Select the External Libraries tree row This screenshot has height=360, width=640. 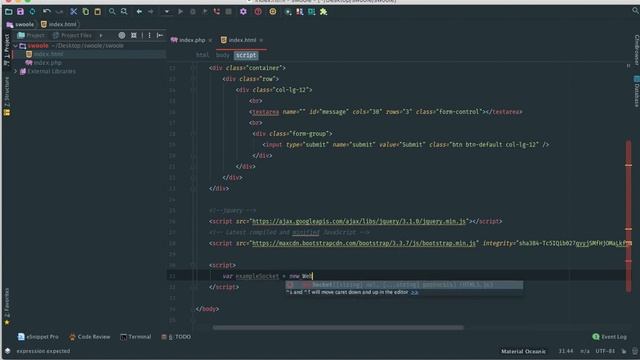tap(47, 71)
